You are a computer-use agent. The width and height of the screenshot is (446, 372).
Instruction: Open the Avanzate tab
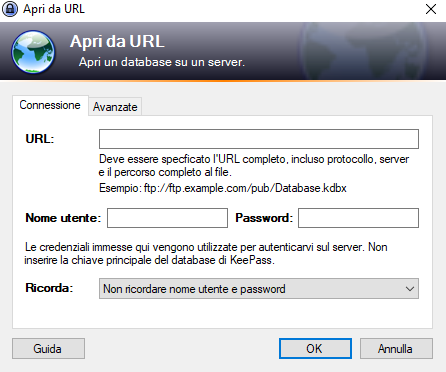[115, 107]
